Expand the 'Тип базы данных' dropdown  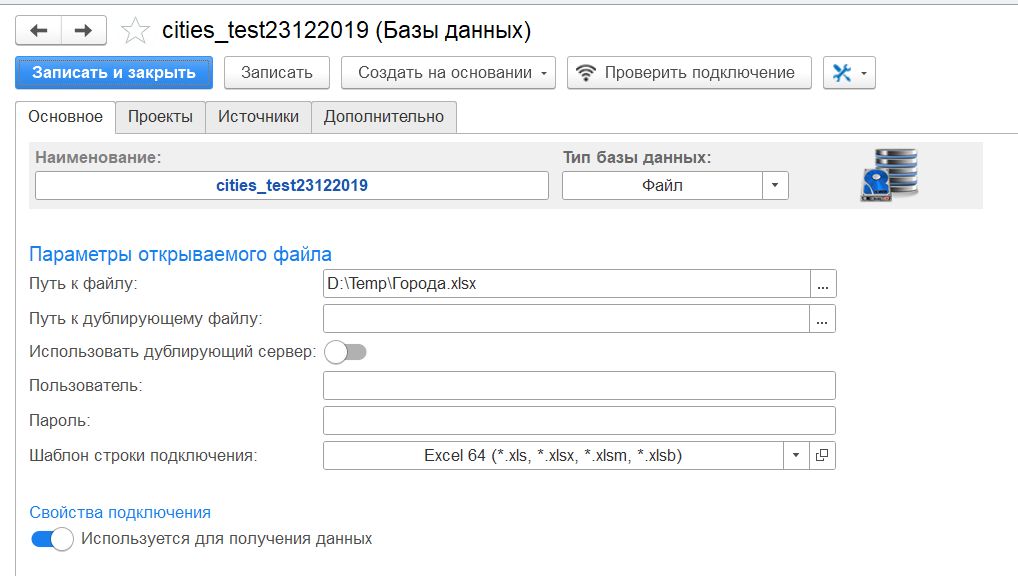tap(775, 185)
